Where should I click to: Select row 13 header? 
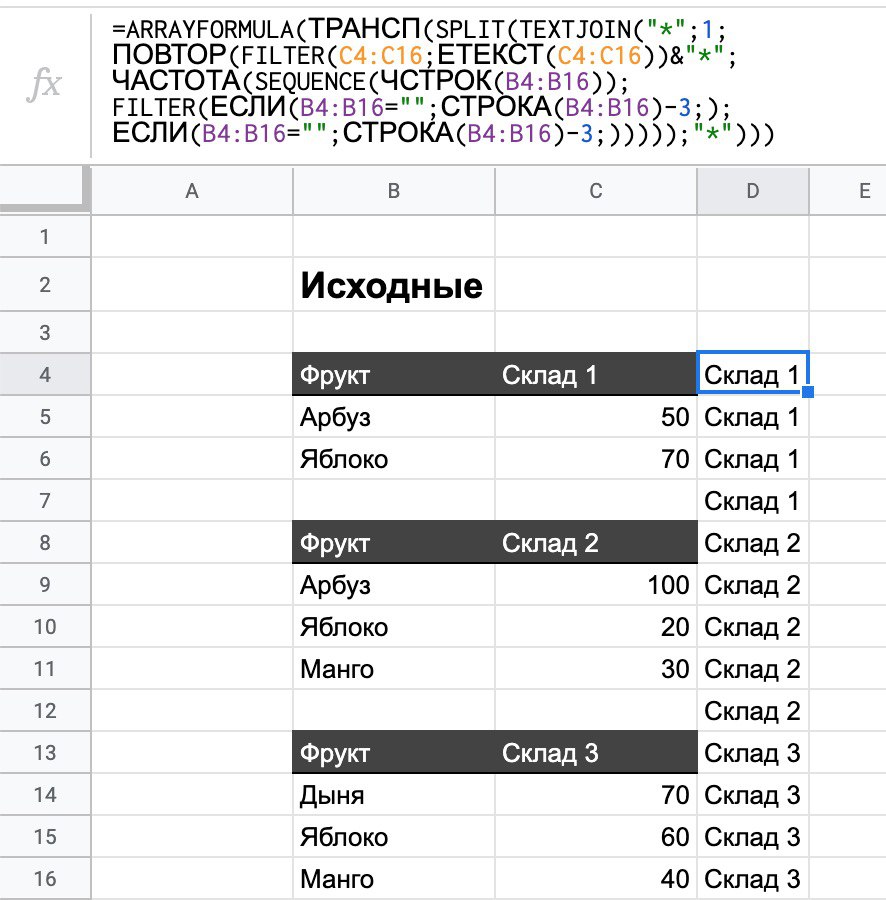tap(45, 752)
